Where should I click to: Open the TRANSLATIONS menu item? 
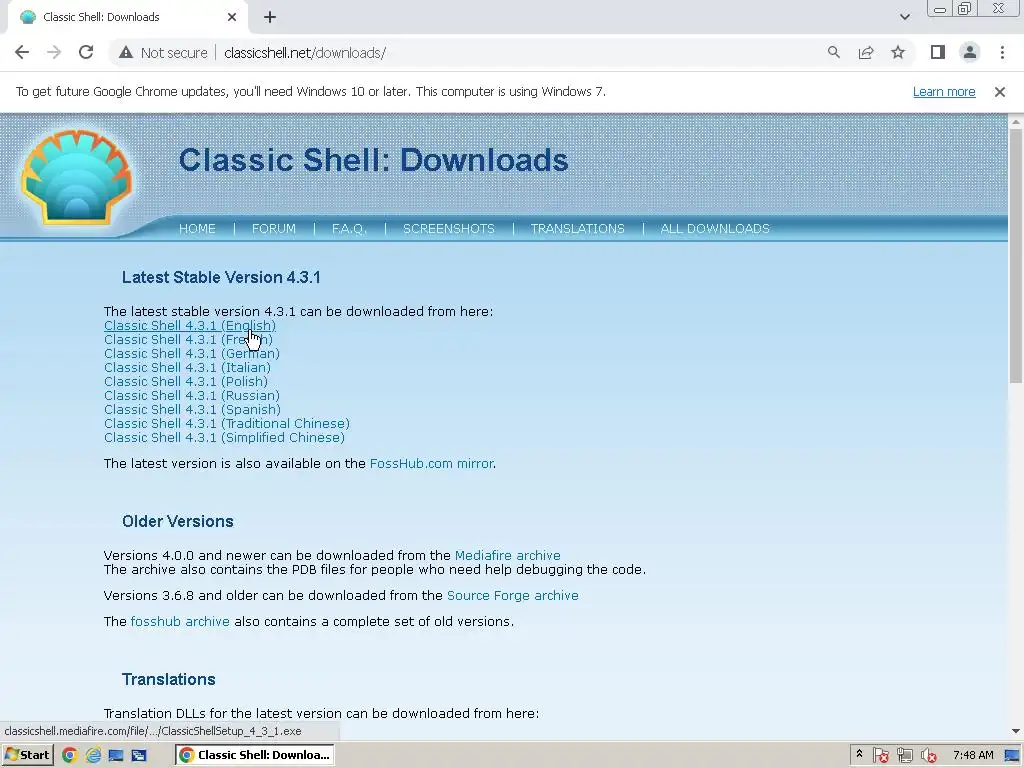coord(577,229)
